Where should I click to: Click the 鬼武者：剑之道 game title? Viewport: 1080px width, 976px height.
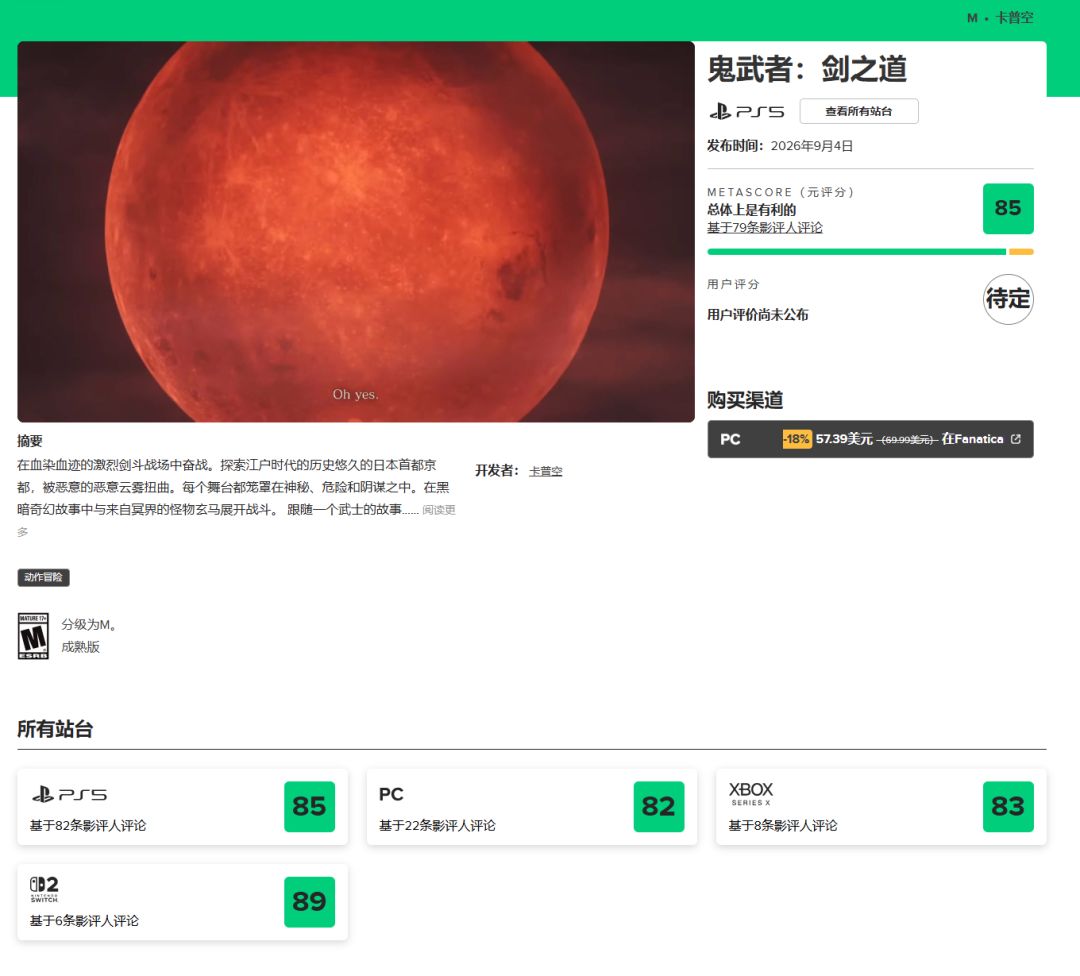807,69
